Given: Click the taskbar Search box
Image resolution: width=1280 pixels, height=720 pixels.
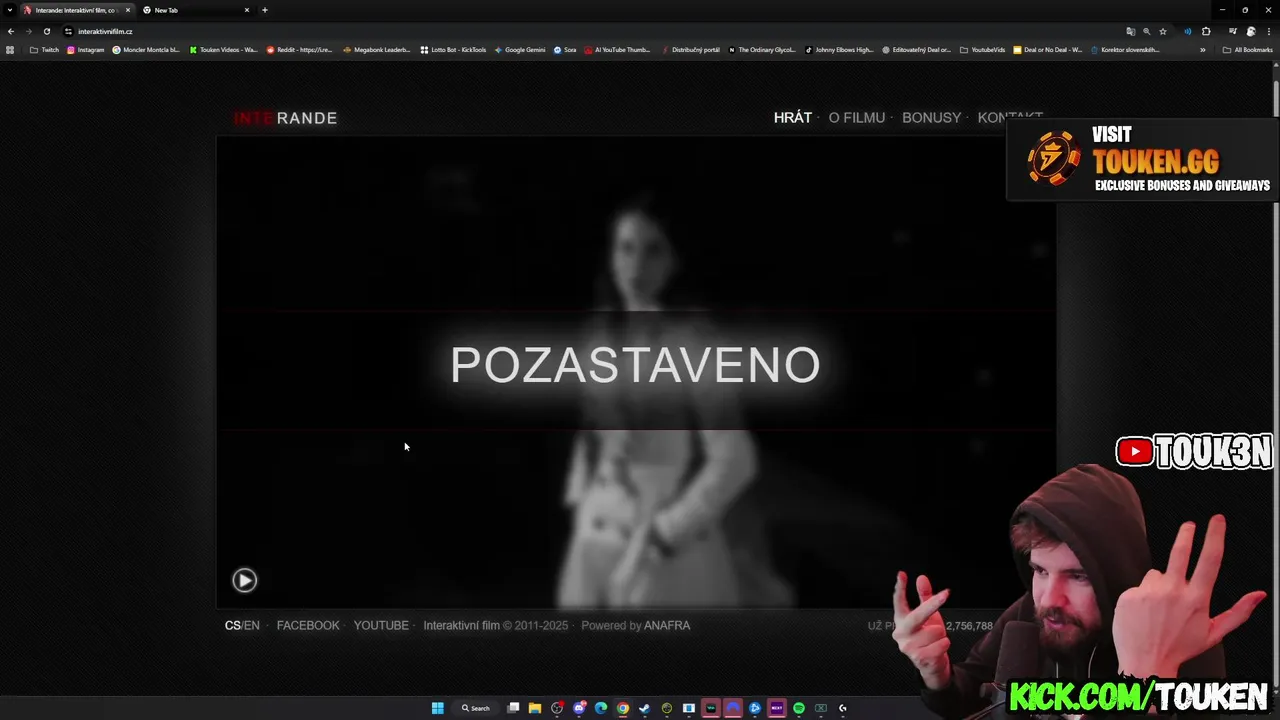Looking at the screenshot, I should tap(477, 708).
